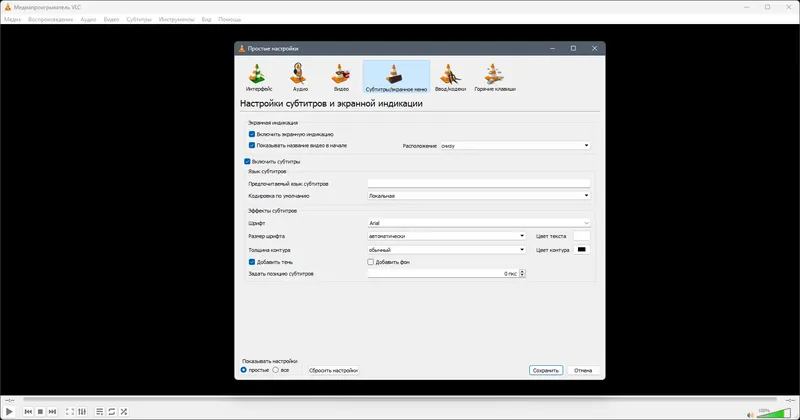Open the Аудио settings category
The image size is (800, 420).
[299, 77]
